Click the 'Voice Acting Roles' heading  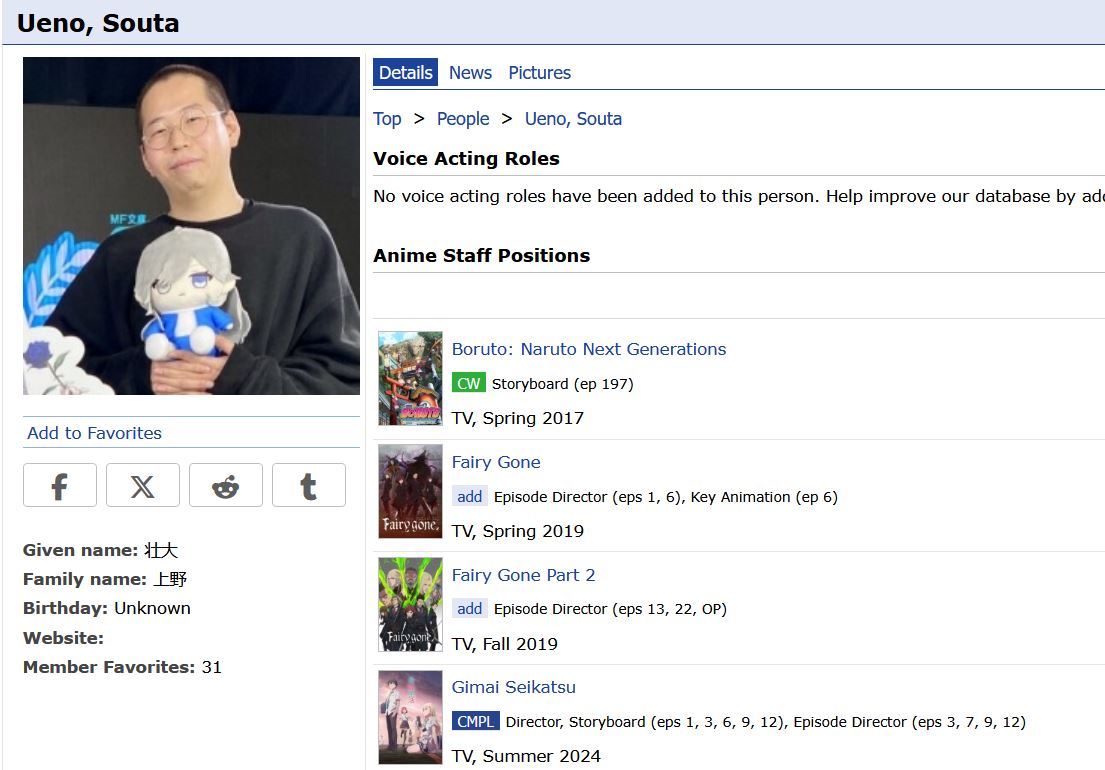pos(466,159)
